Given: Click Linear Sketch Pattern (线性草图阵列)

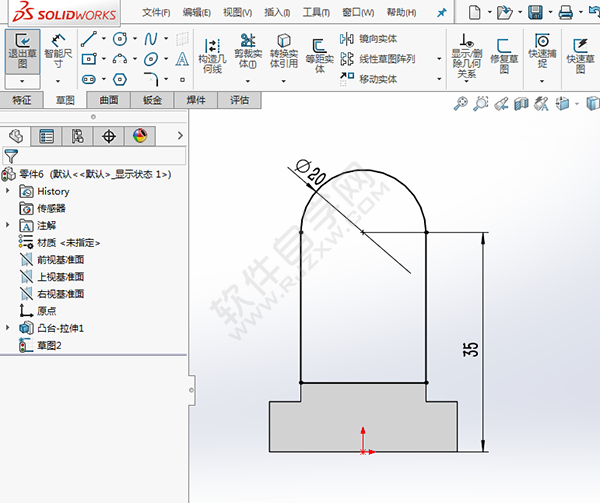Looking at the screenshot, I should [377, 59].
